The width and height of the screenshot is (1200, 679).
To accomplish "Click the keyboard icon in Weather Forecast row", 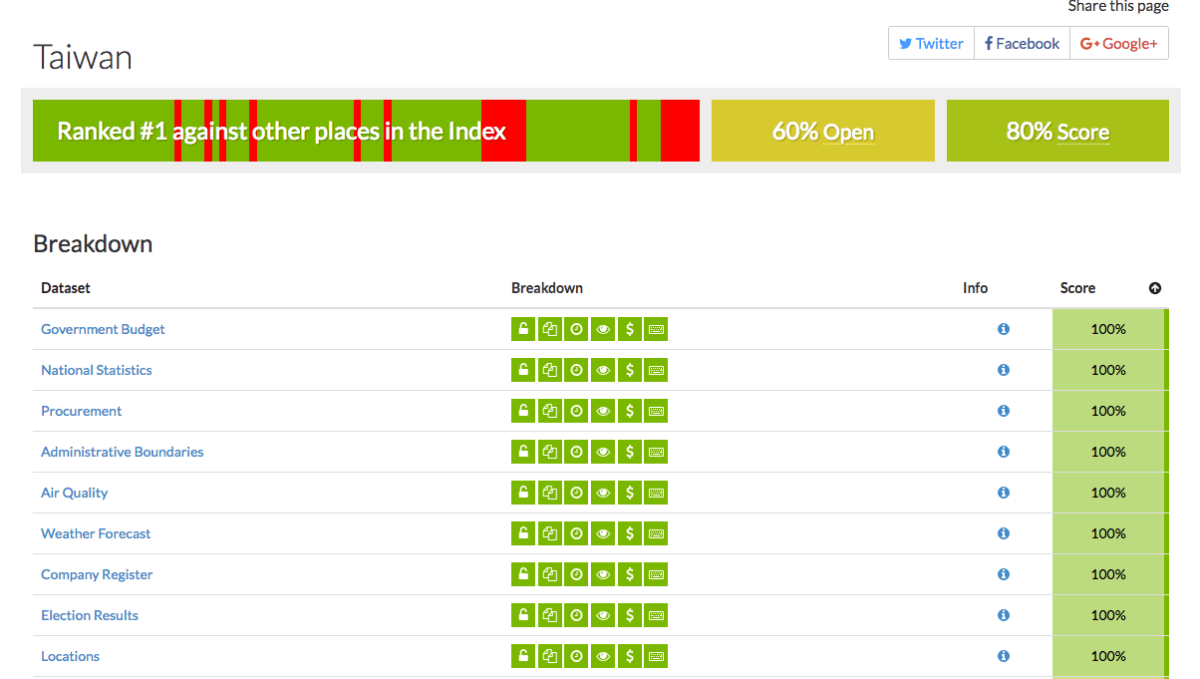I will [x=656, y=534].
